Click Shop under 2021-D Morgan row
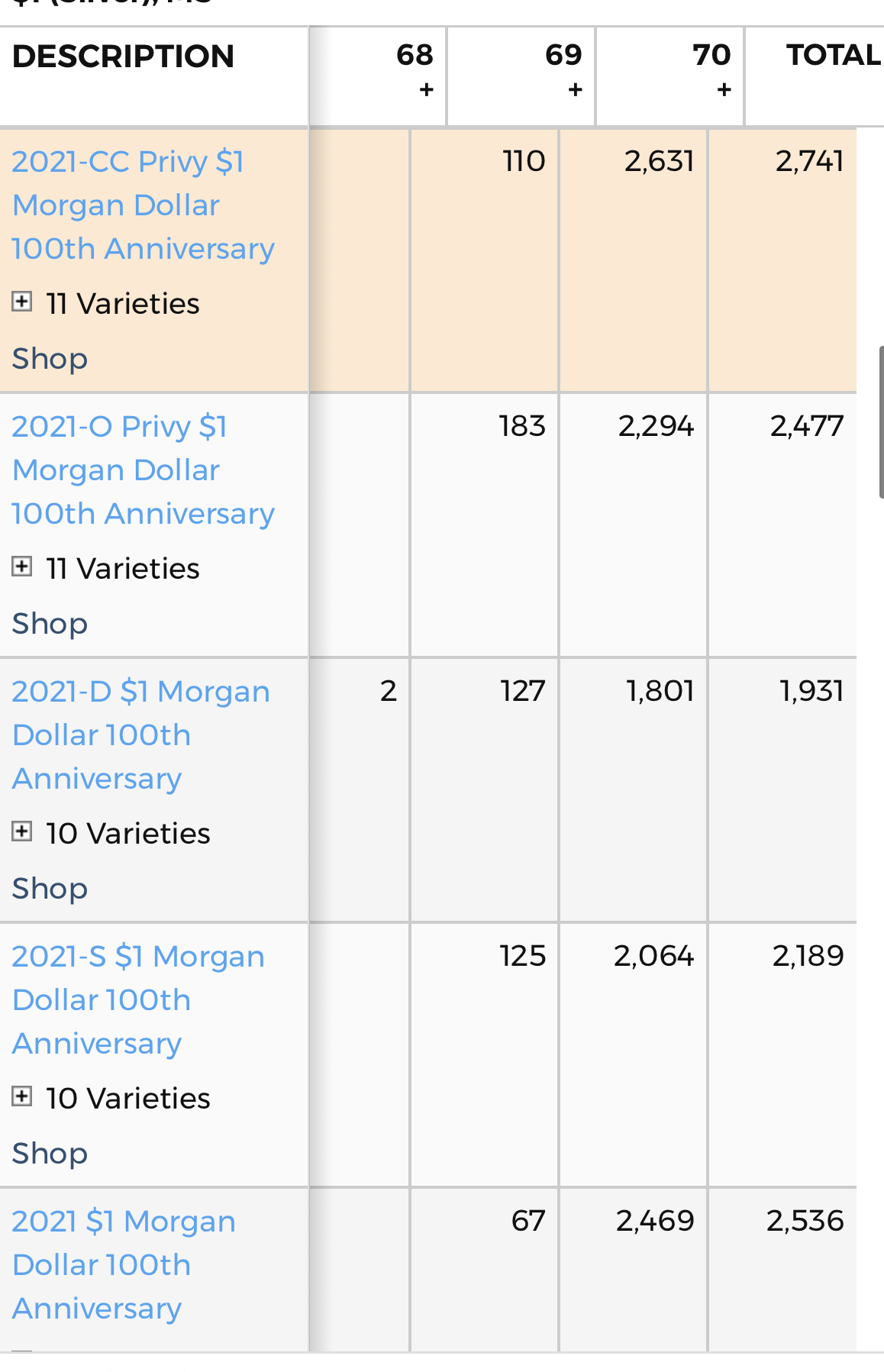The height and width of the screenshot is (1372, 884). coord(50,888)
